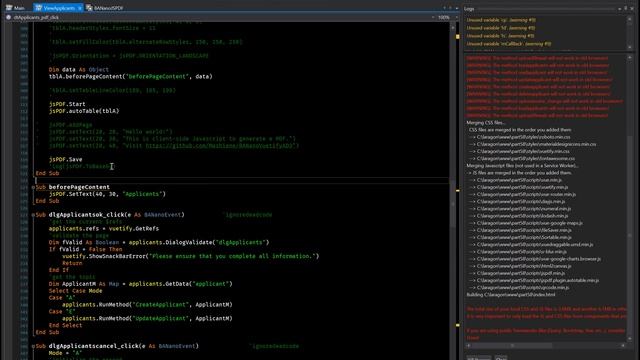Viewport: 640px width, 360px height.
Task: Collapse the Sub beforePageContent code block
Action: click(x=33, y=187)
